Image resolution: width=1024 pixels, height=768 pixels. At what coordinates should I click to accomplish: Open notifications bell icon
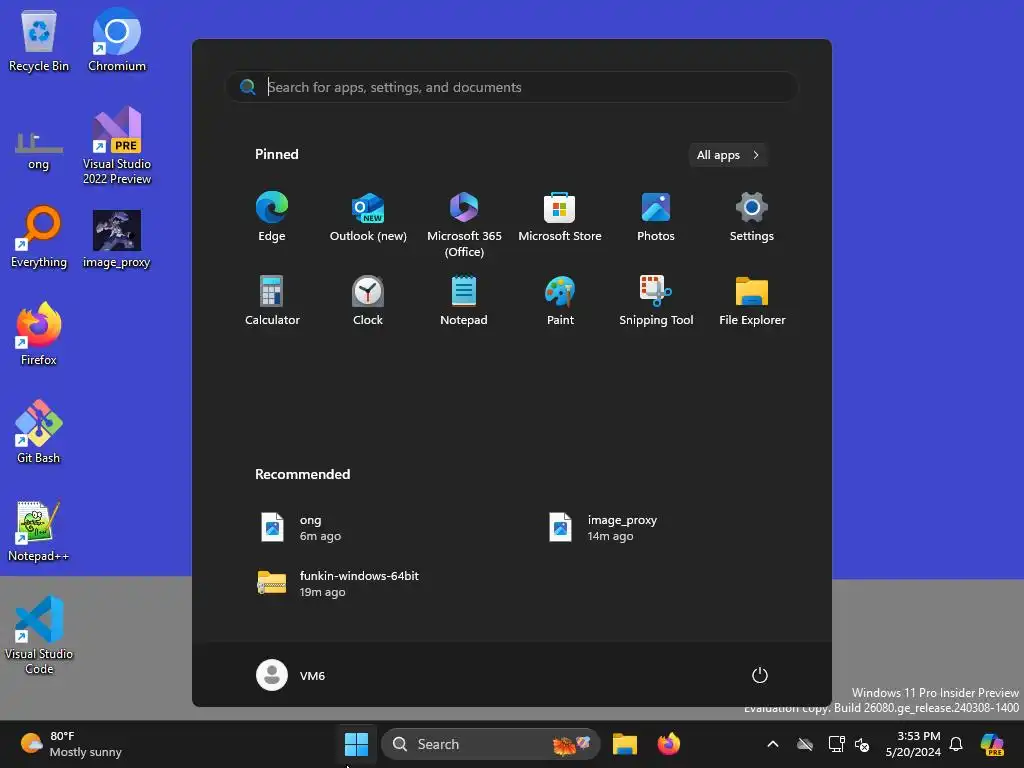[x=956, y=744]
